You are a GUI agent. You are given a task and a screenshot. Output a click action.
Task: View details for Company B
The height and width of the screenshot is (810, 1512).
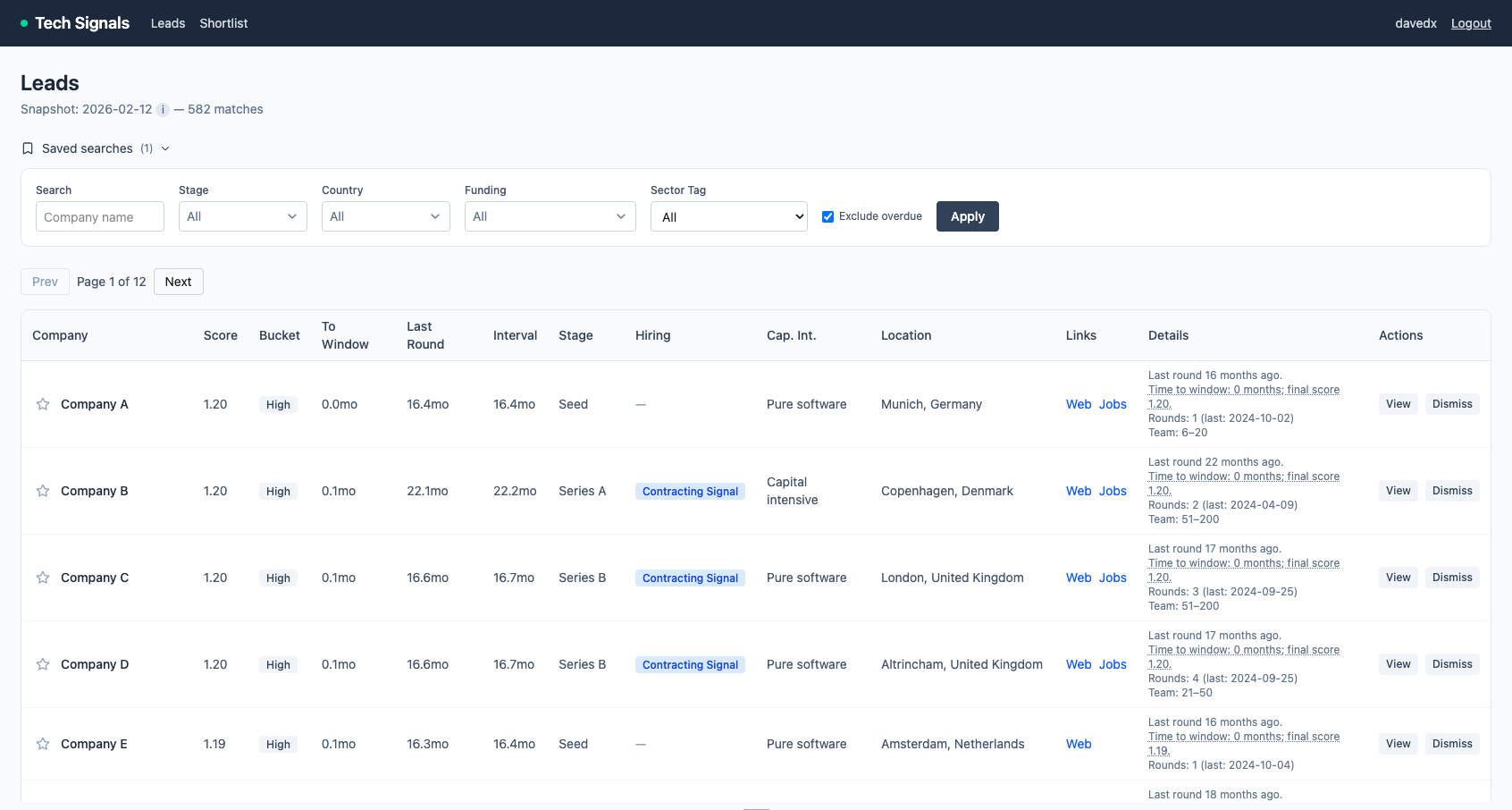pyautogui.click(x=1399, y=491)
